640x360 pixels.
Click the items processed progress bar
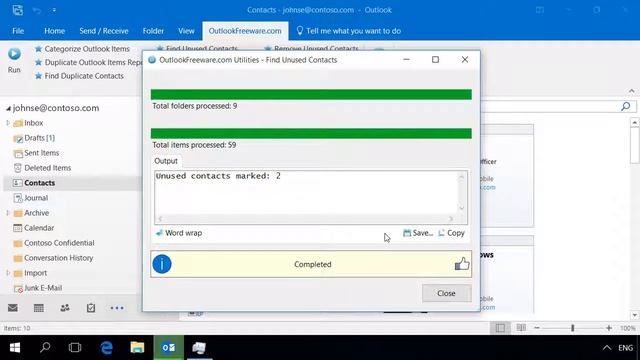tap(311, 133)
